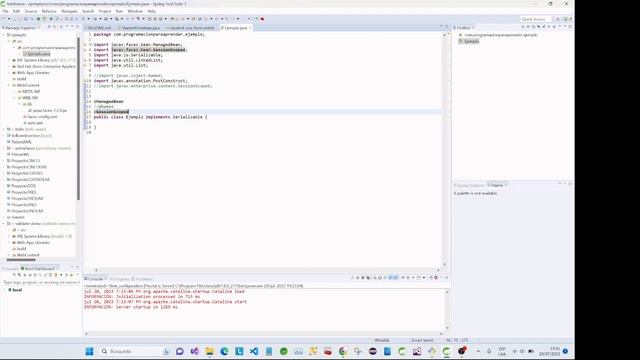Click the editor scroll-down arrow
Screen dimensions: 640x360
444,264
